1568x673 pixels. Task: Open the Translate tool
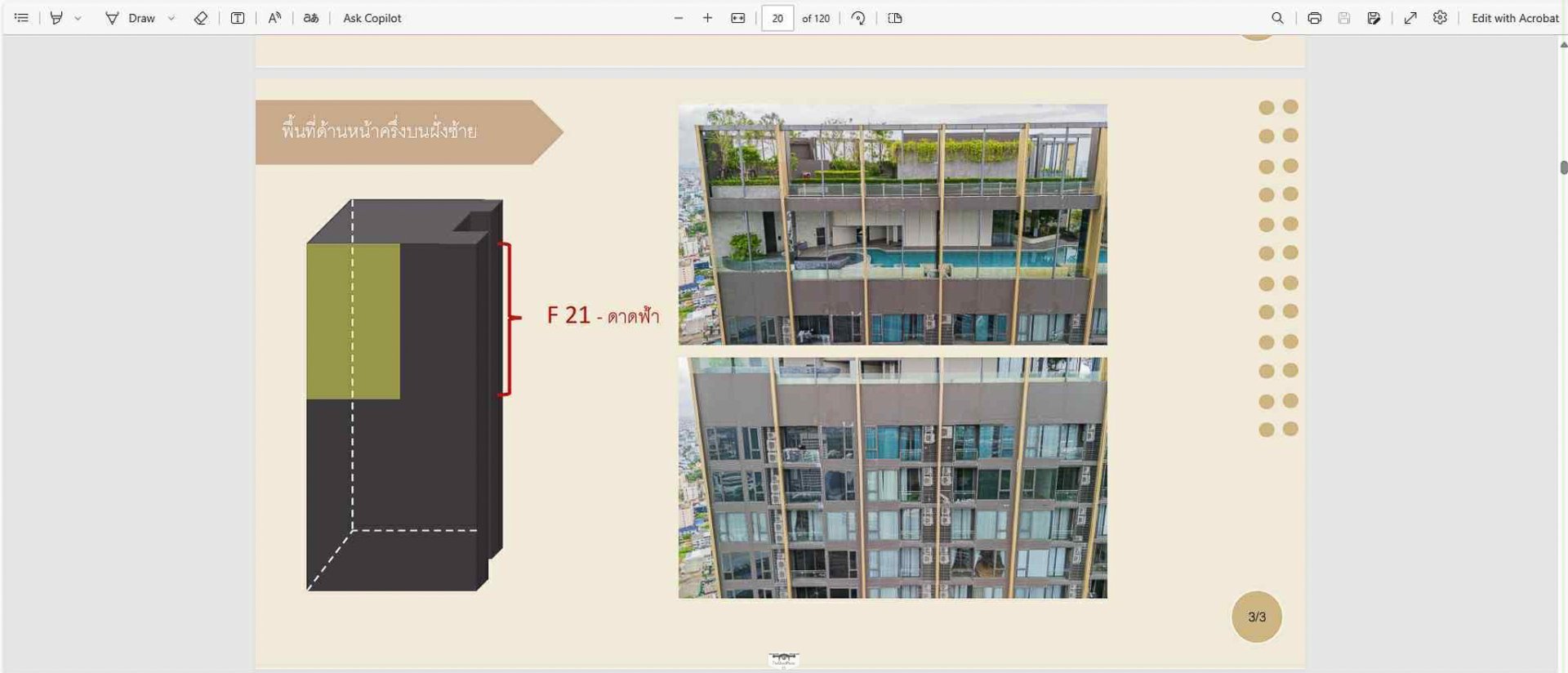(x=311, y=18)
